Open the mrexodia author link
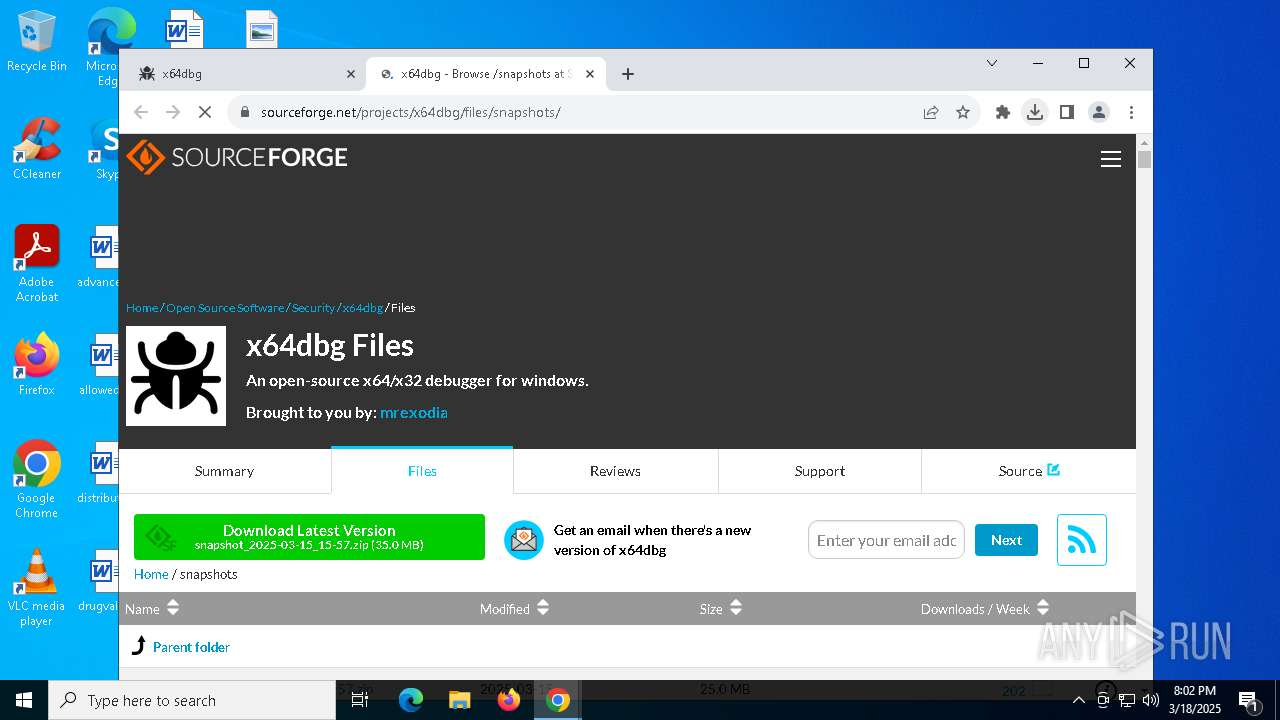Screen dimensions: 1280x720 (413, 412)
